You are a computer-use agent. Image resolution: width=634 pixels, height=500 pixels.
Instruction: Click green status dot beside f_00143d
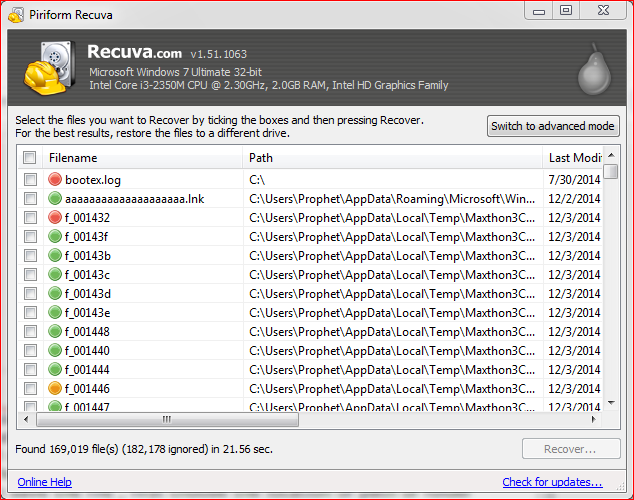(x=55, y=293)
